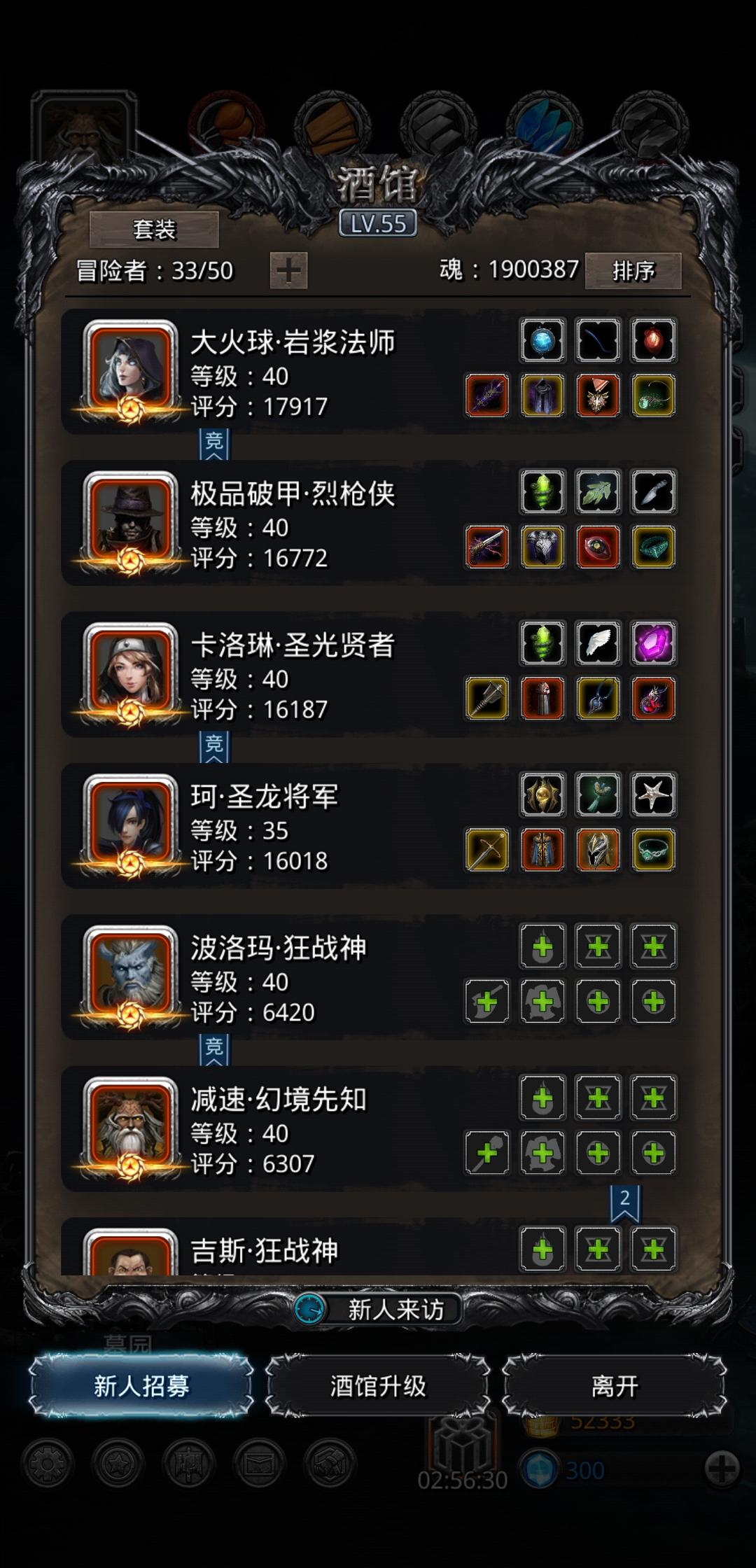Select the red gem item of 大火球·岩浆法师
The height and width of the screenshot is (1568, 756).
[653, 340]
